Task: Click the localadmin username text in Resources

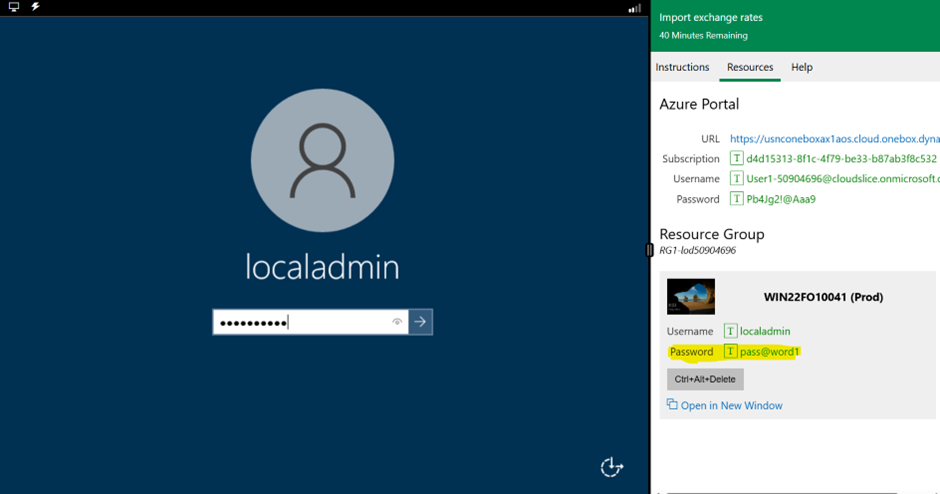Action: tap(765, 331)
